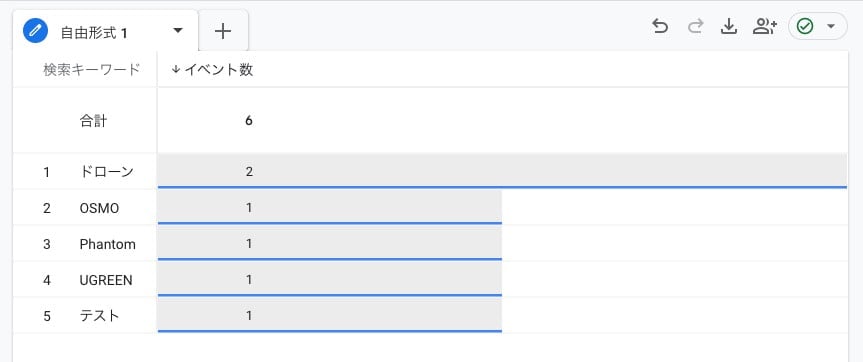Select the Phantom row keyword
Screen dimensions: 863x362
tap(107, 244)
